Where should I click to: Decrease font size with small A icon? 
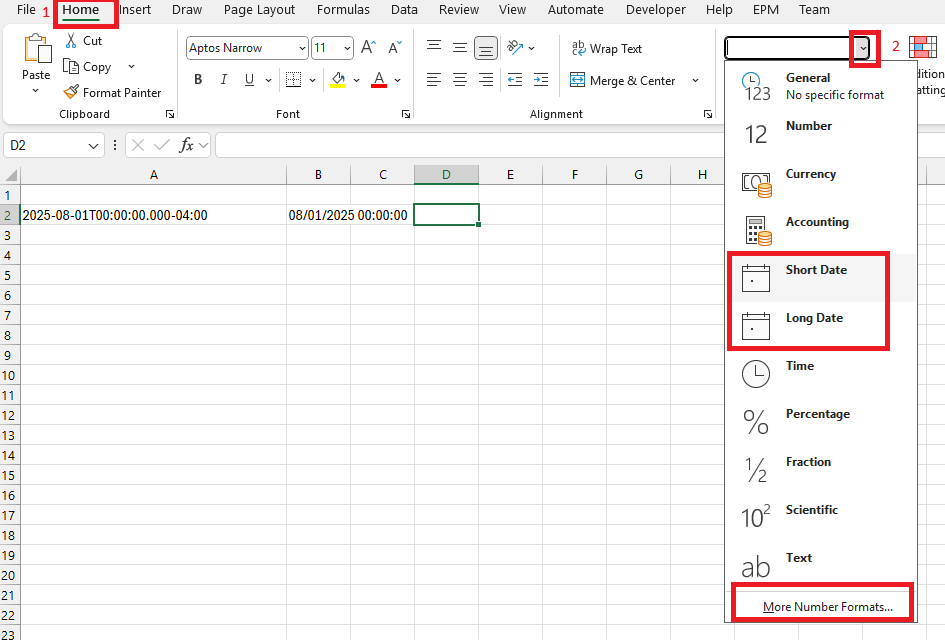click(x=395, y=48)
